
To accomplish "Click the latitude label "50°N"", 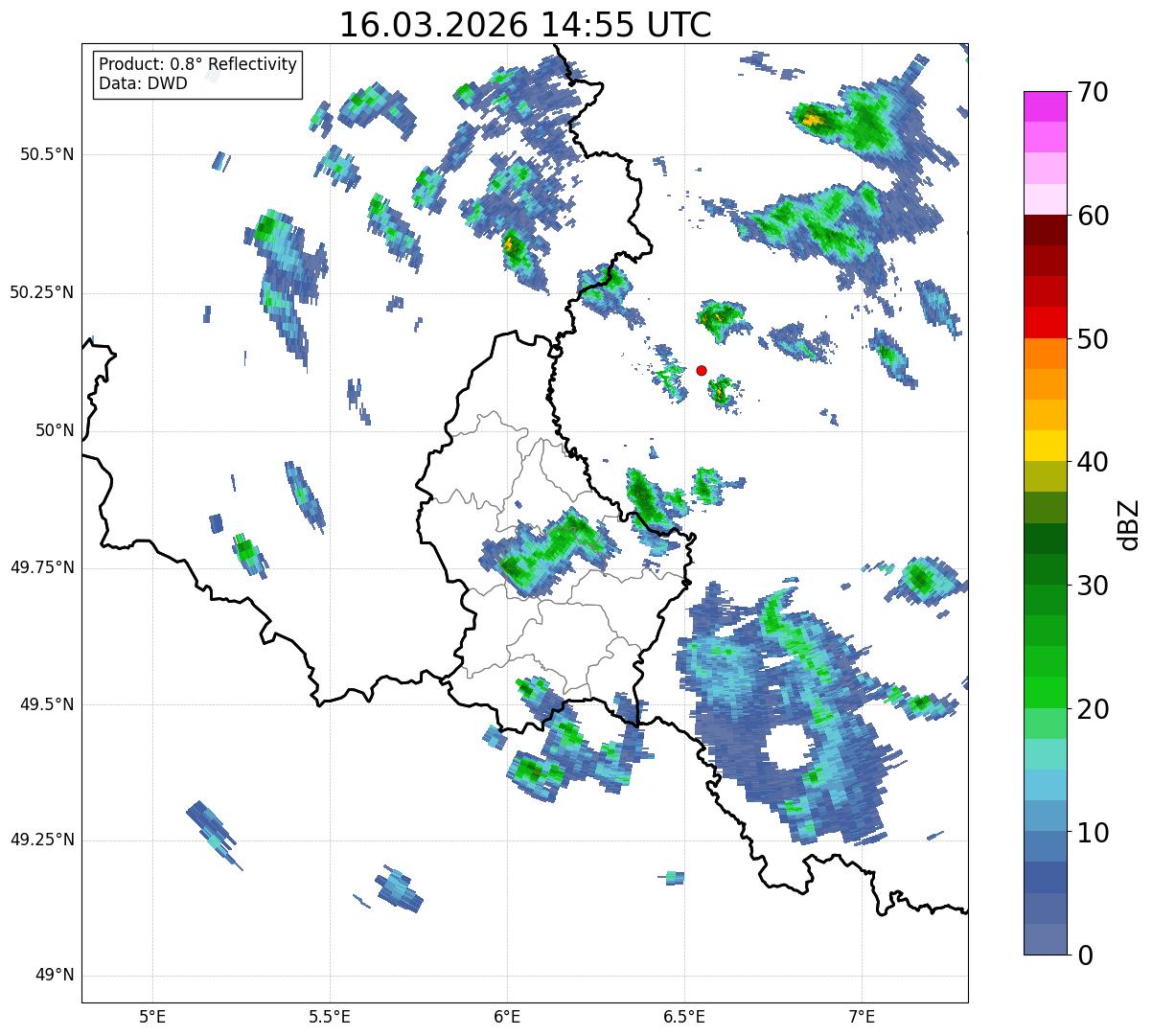I will point(55,430).
